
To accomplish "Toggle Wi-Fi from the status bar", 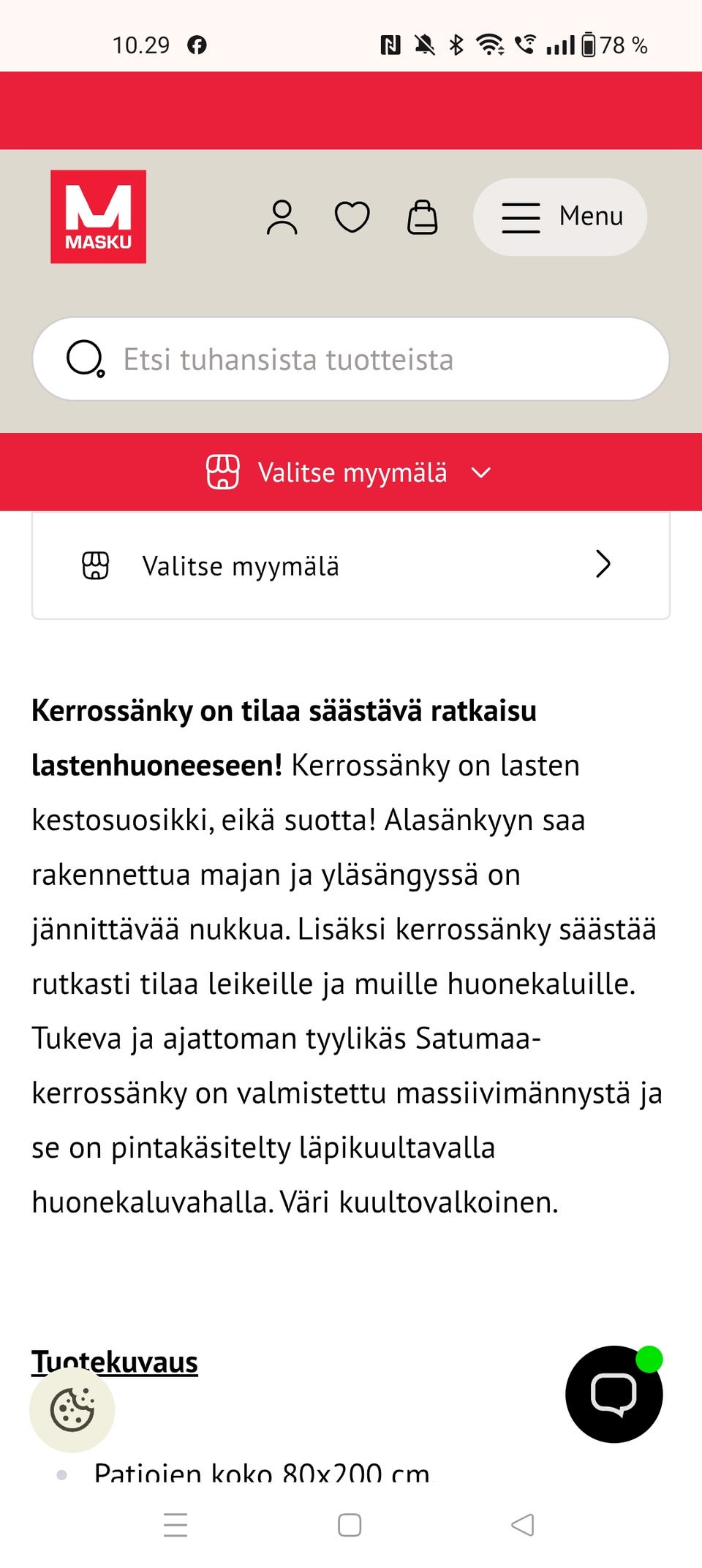I will 491,45.
